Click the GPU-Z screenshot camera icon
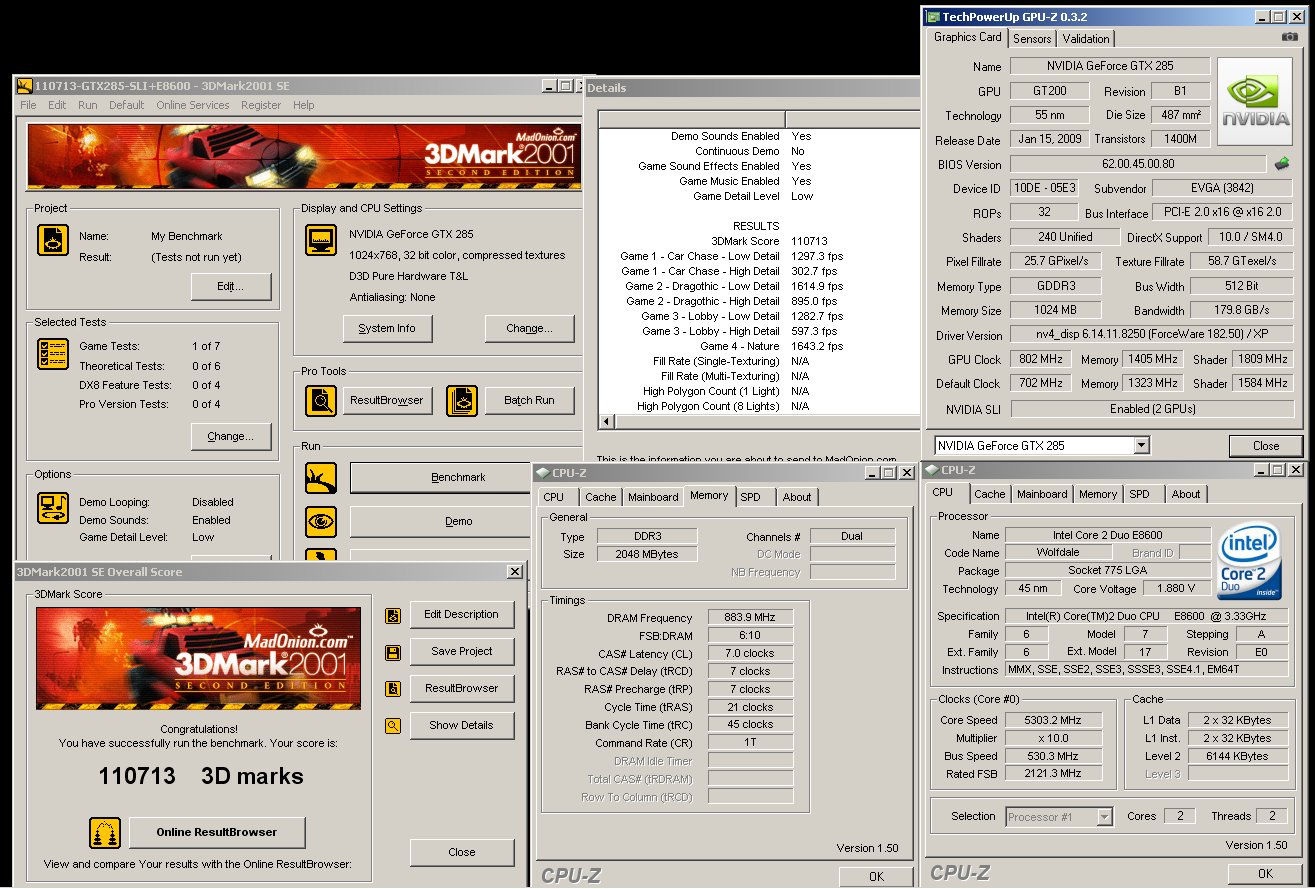Viewport: 1315px width, 889px height. point(1290,37)
